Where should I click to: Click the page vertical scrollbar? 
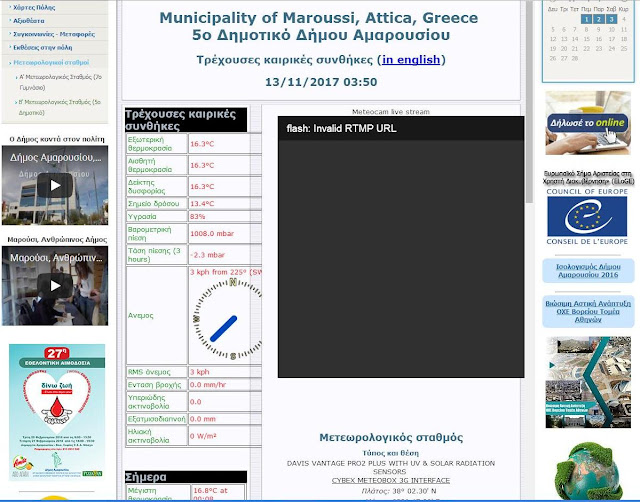[x=529, y=102]
